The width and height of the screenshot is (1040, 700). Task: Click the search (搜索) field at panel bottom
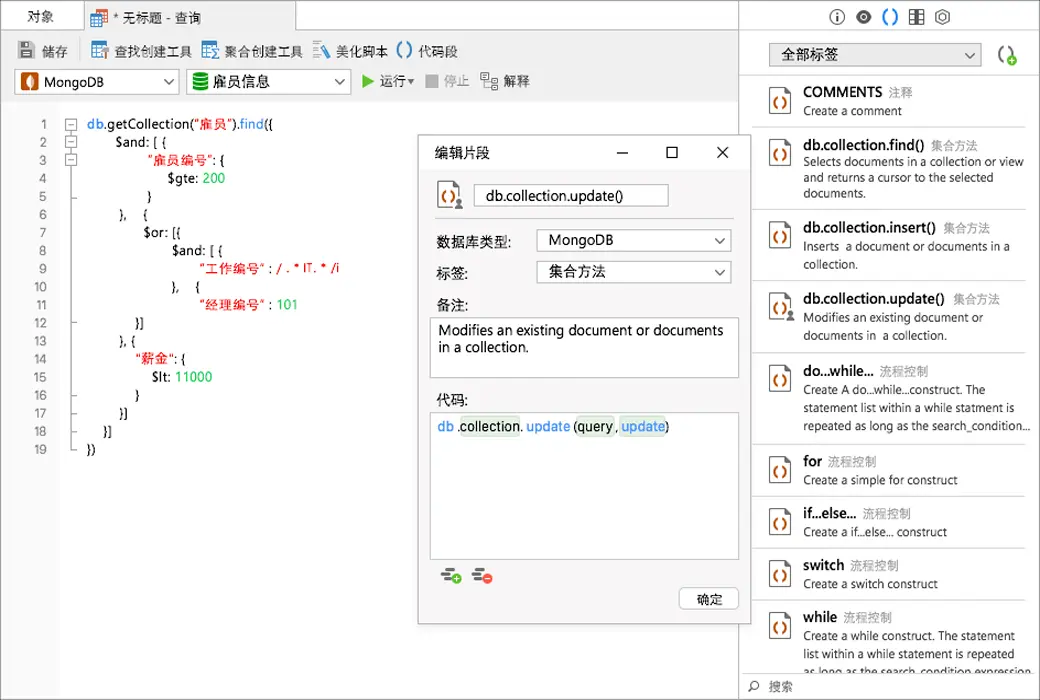889,686
